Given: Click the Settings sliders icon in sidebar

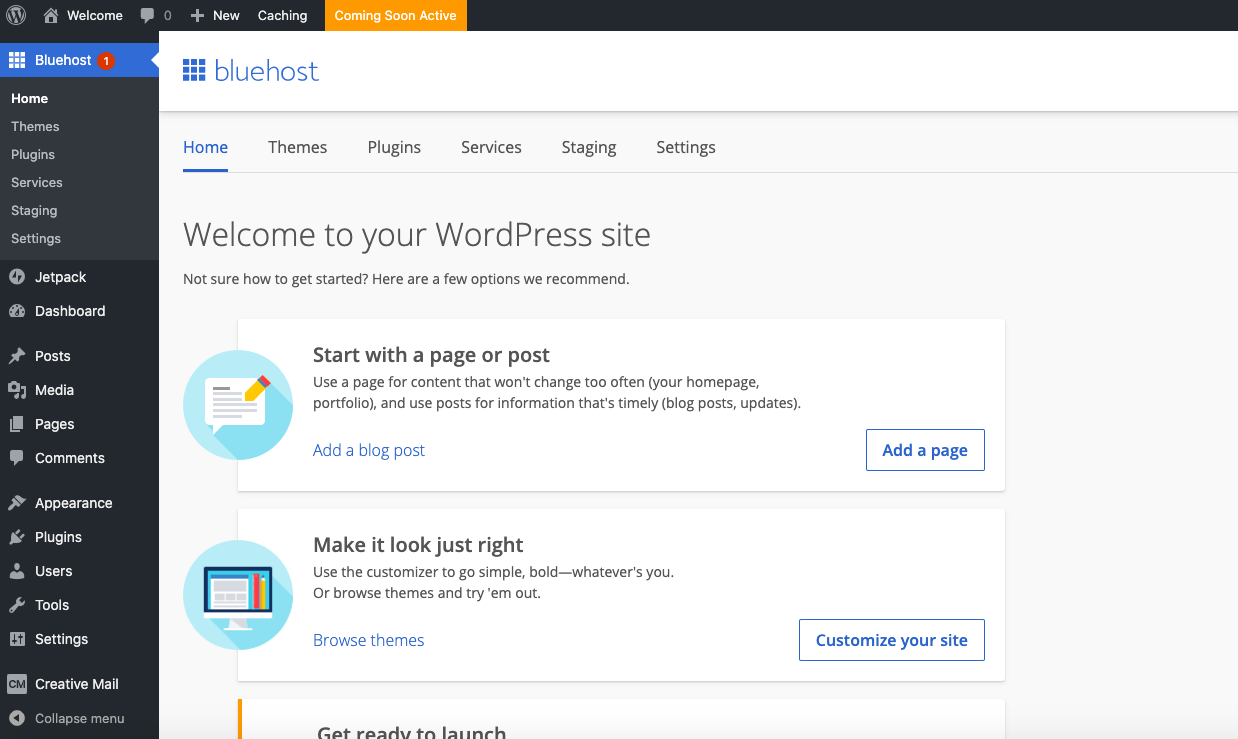Looking at the screenshot, I should point(16,639).
